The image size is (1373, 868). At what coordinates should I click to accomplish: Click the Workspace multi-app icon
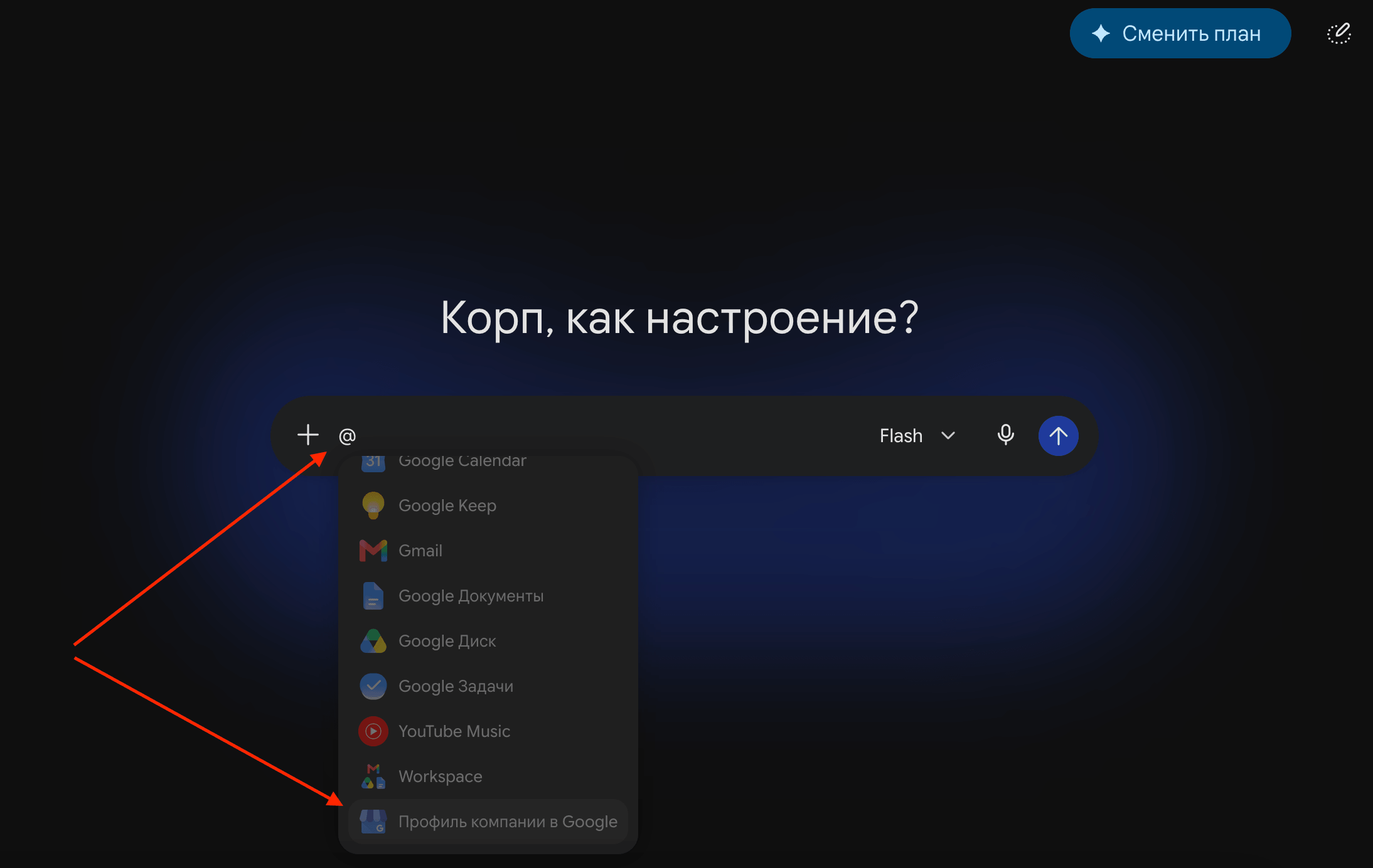pos(373,776)
